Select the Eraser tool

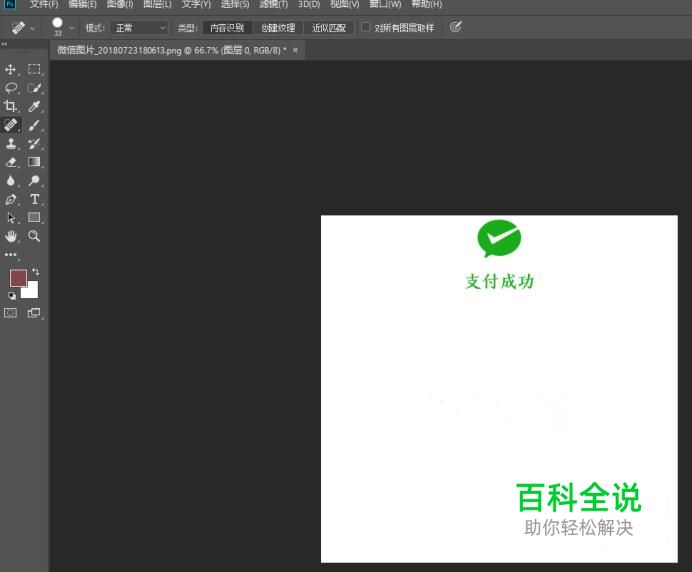pyautogui.click(x=11, y=162)
